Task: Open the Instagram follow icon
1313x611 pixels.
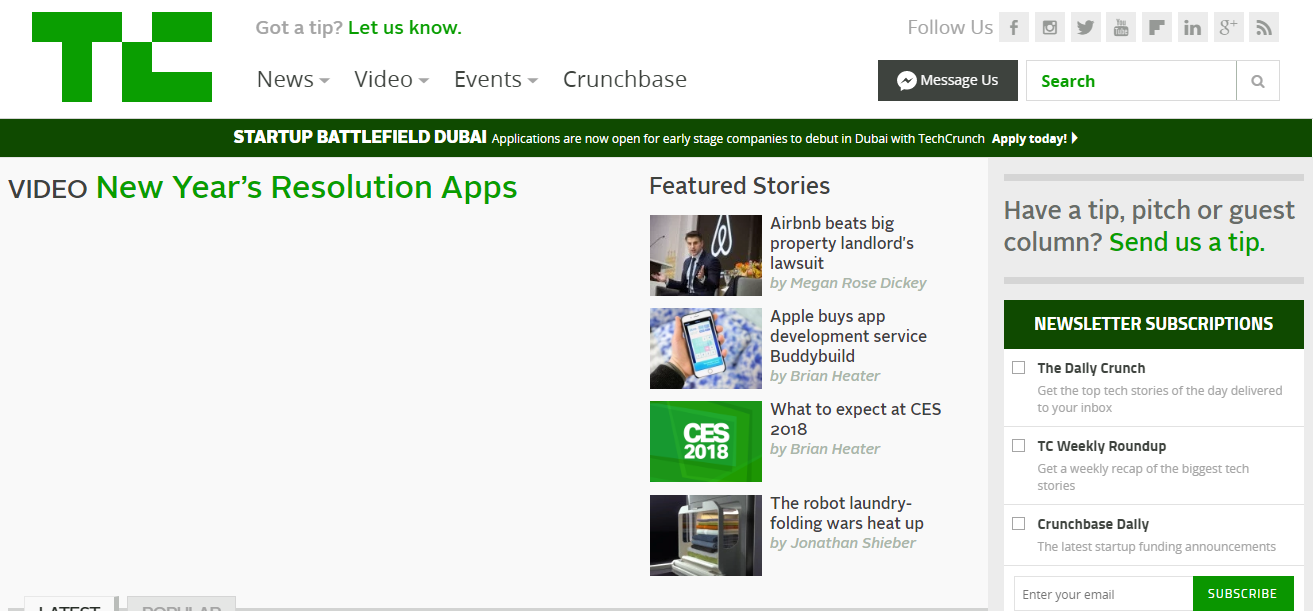Action: tap(1049, 27)
